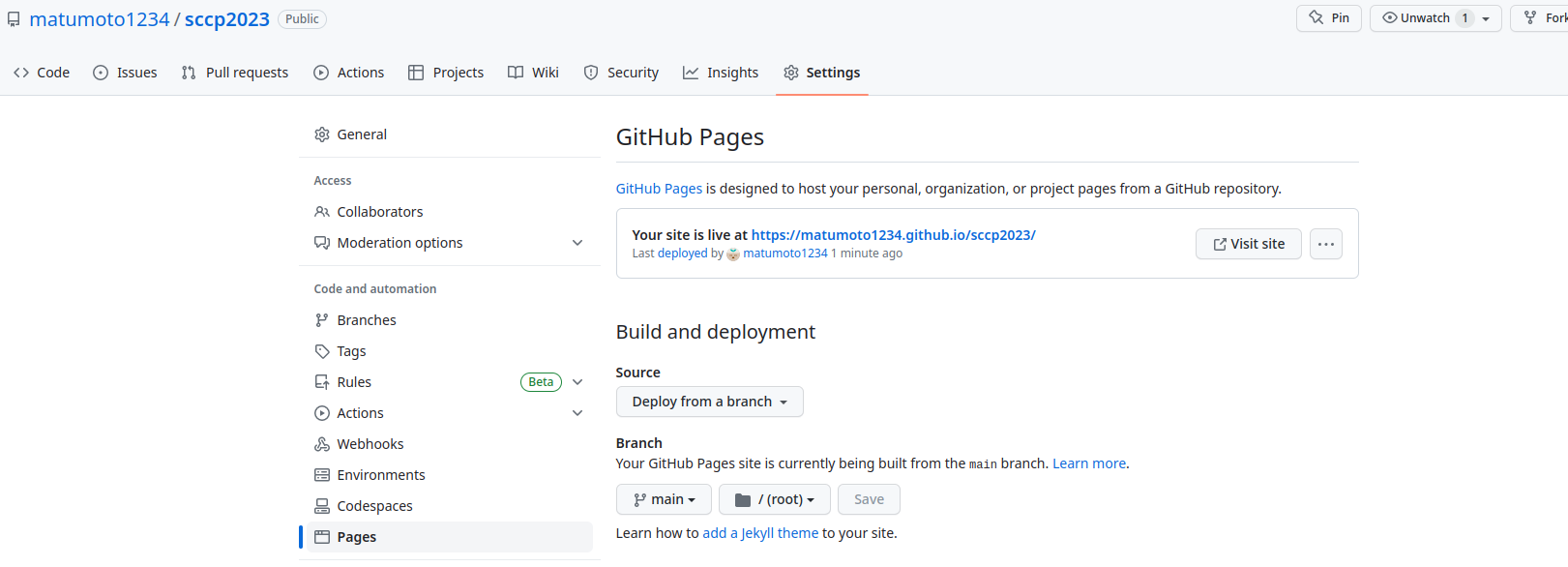The height and width of the screenshot is (567, 1568).
Task: Click the Pin button
Action: (1329, 17)
